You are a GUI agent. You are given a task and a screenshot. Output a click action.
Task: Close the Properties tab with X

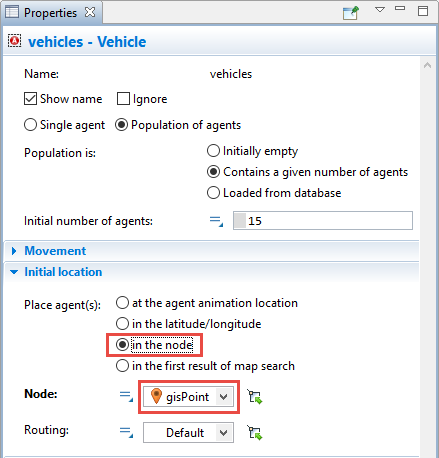tap(90, 12)
